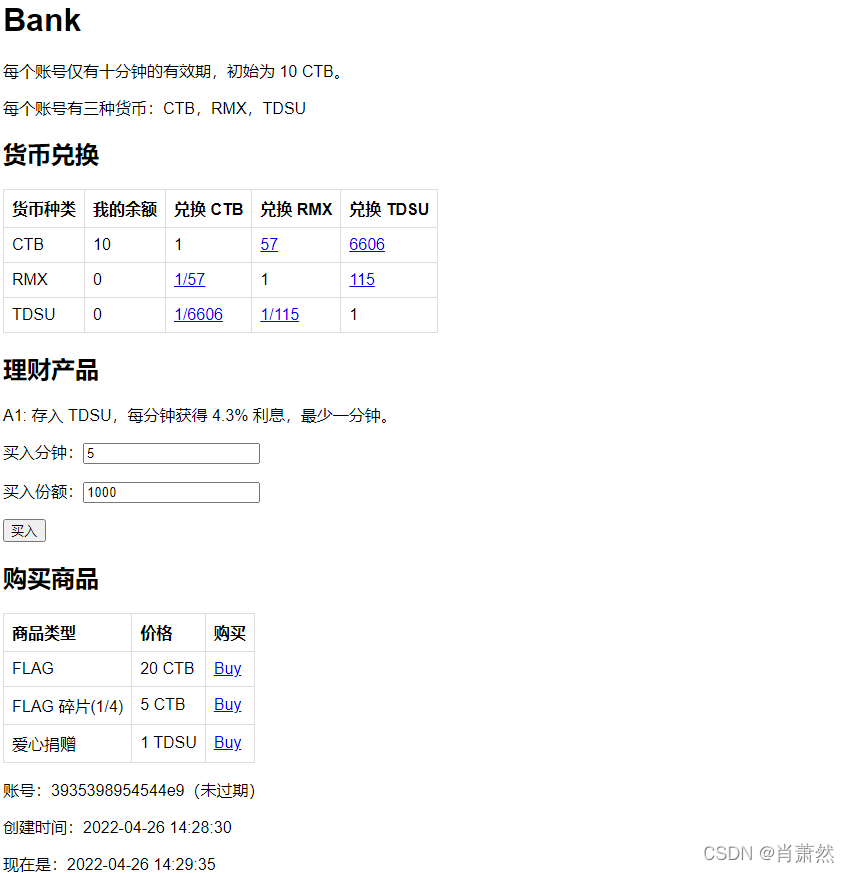The image size is (850, 873).
Task: Click the account number line 账号
Action: click(x=129, y=791)
